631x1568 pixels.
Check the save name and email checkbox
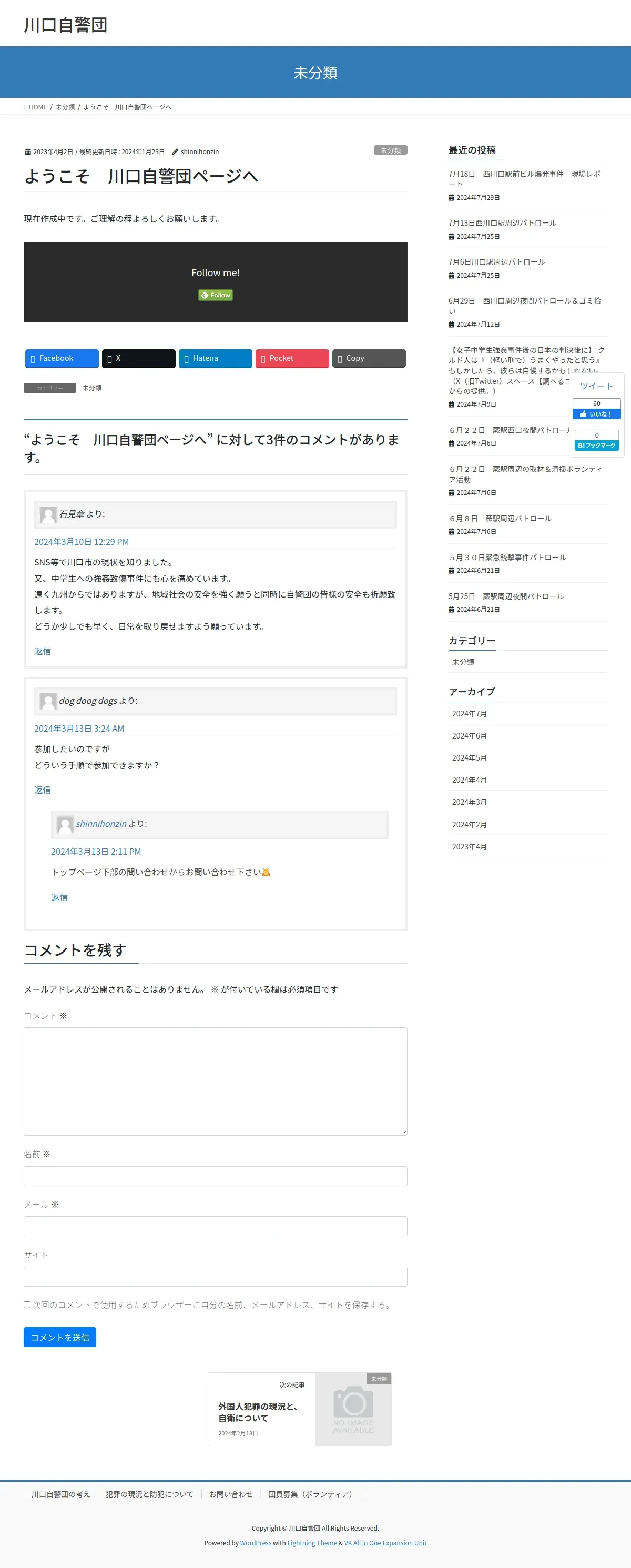[x=27, y=1304]
